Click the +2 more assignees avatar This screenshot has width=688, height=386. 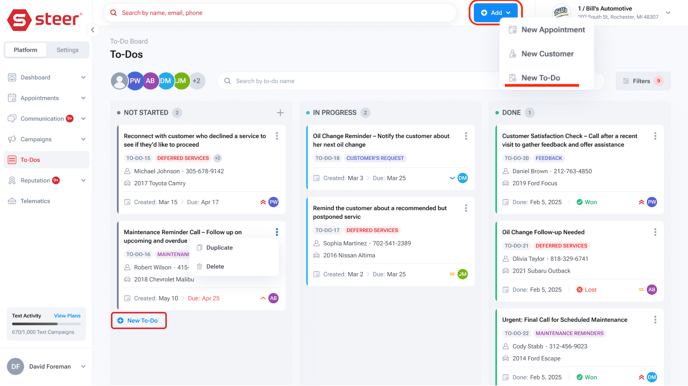point(197,81)
